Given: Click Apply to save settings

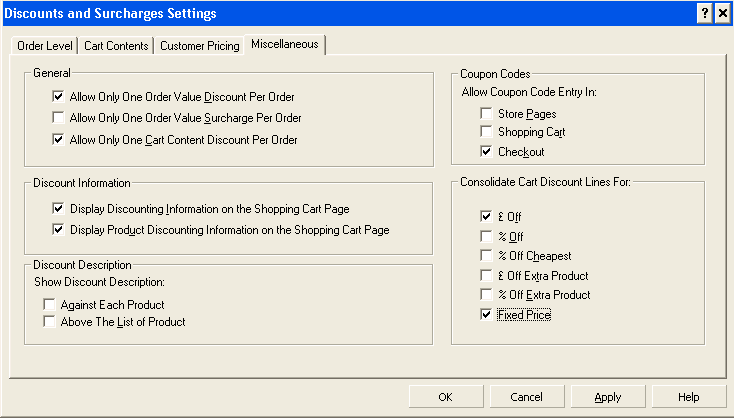Looking at the screenshot, I should [608, 397].
